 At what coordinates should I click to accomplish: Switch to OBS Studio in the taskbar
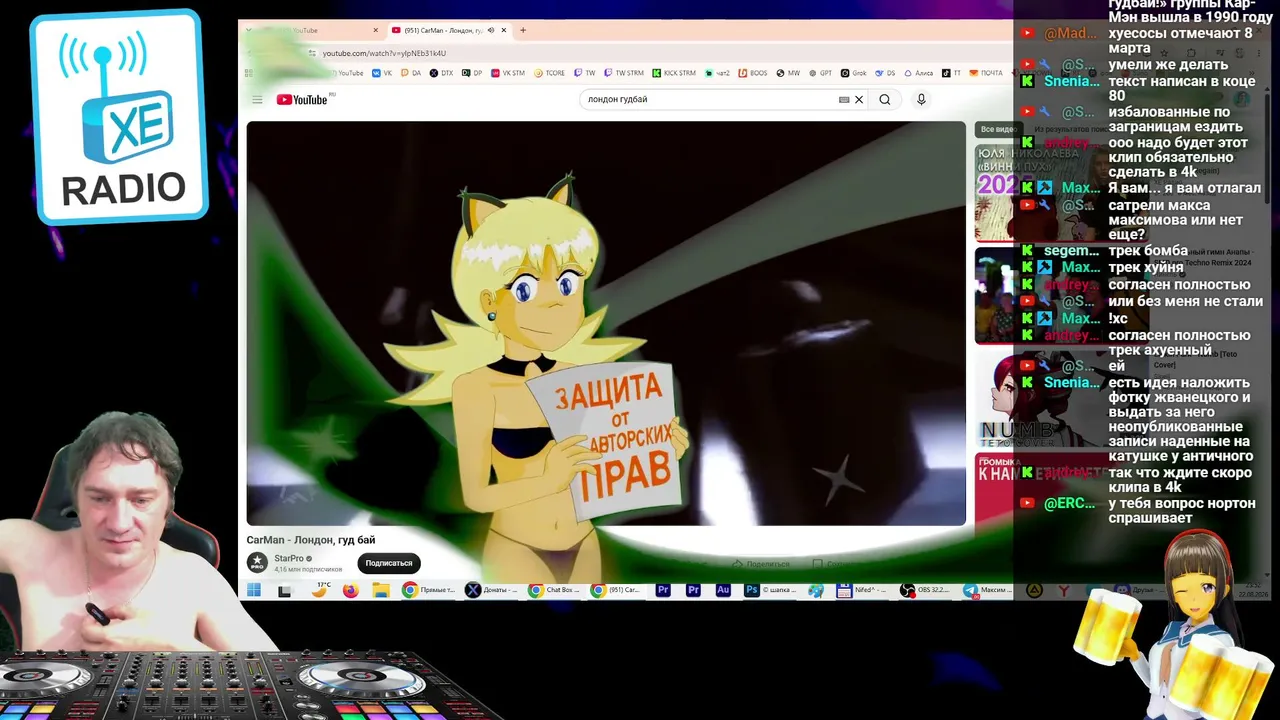(927, 590)
